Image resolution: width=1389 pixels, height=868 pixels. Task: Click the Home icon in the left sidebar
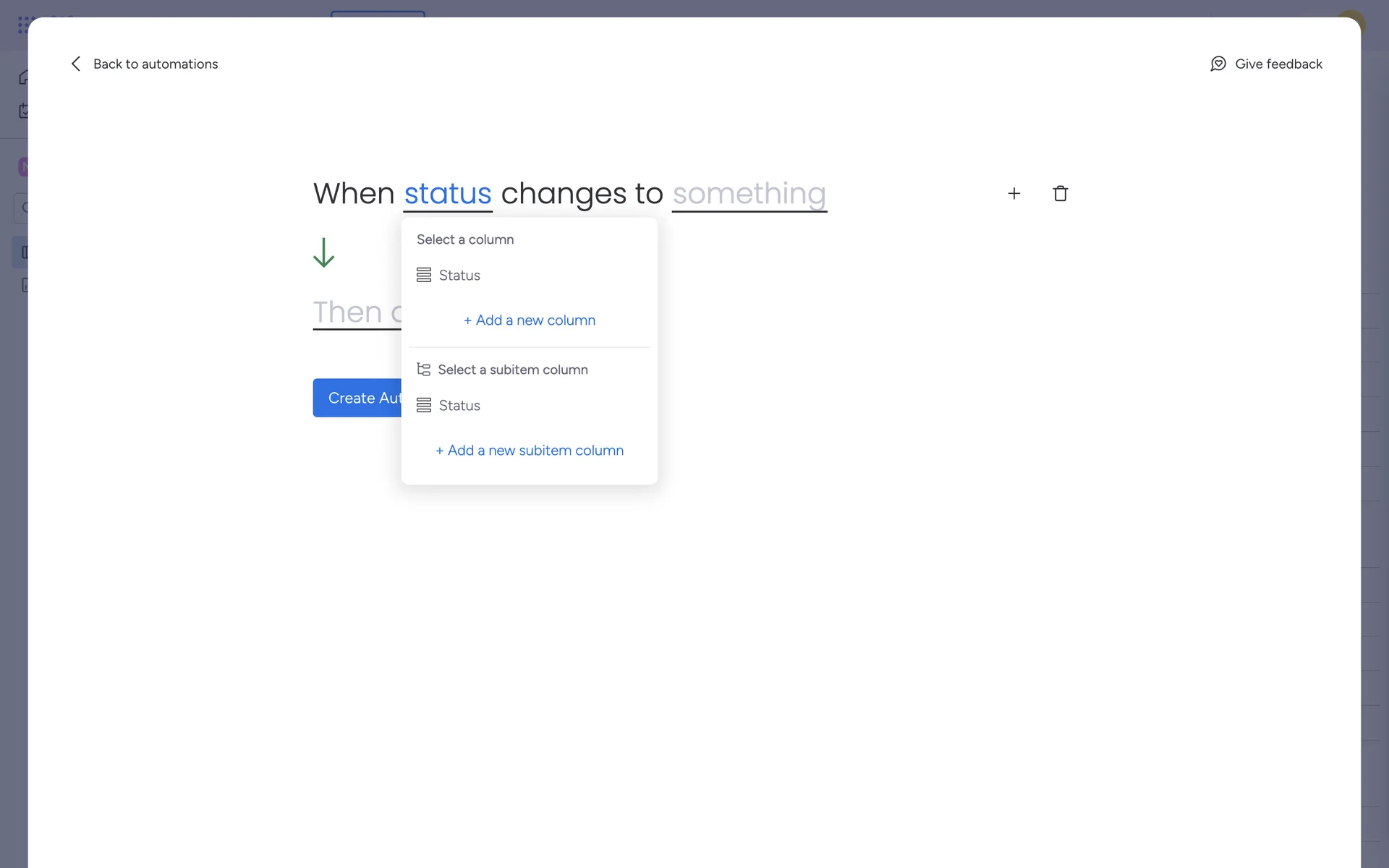tap(23, 77)
